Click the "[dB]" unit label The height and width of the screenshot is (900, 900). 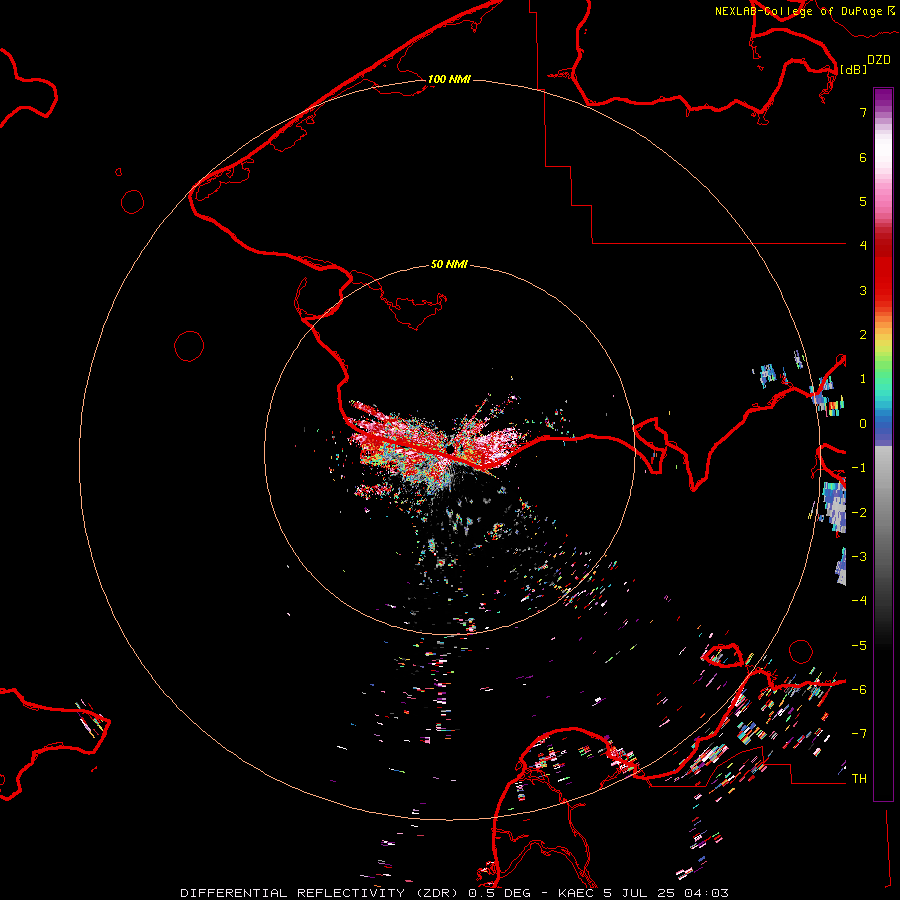tap(854, 70)
